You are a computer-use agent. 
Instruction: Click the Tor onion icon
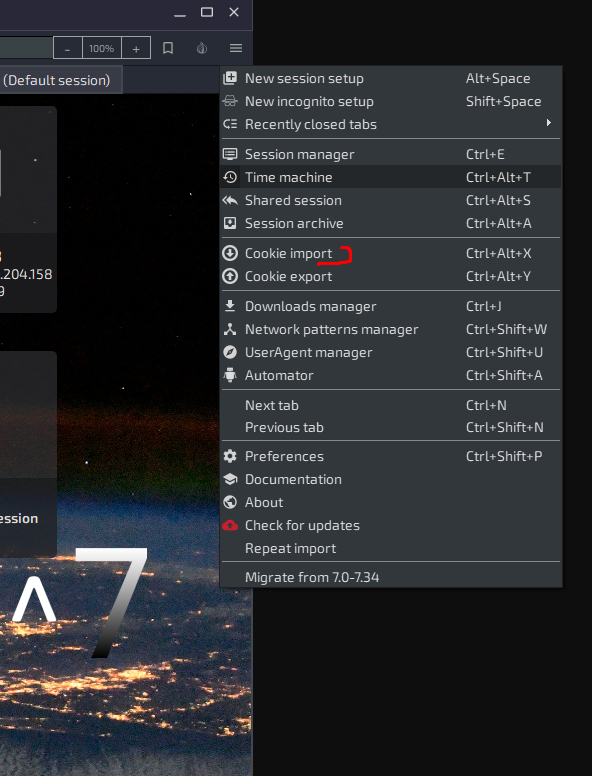click(201, 48)
